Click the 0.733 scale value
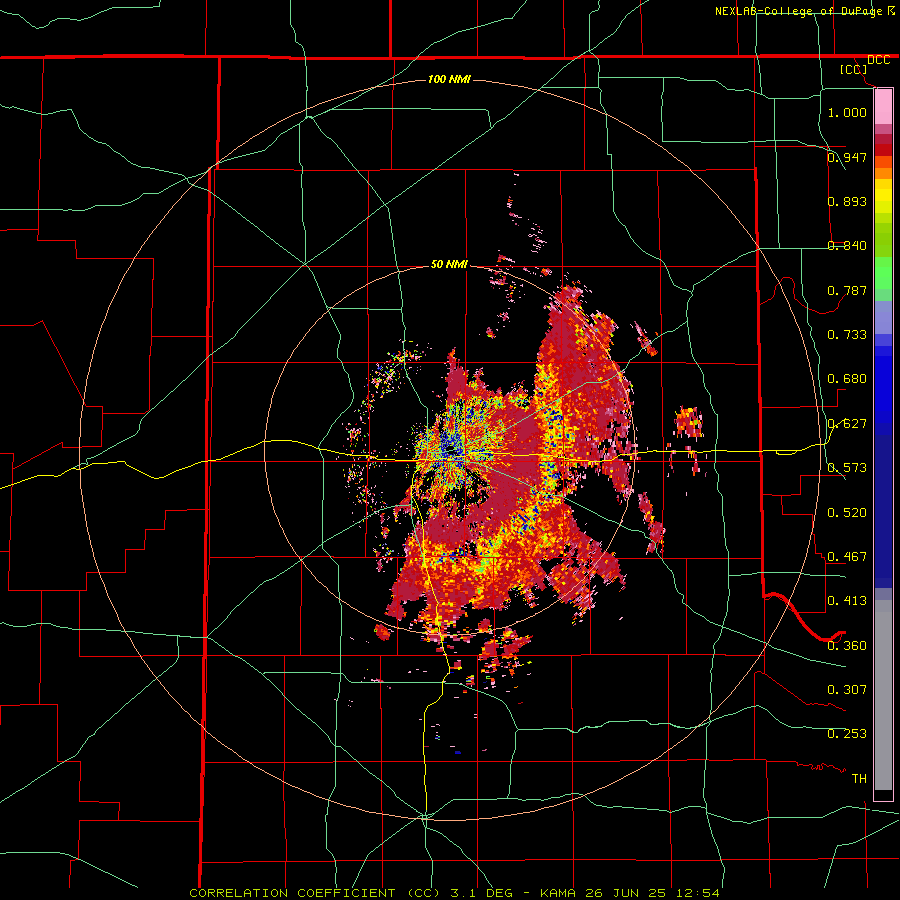This screenshot has width=900, height=900. point(847,334)
